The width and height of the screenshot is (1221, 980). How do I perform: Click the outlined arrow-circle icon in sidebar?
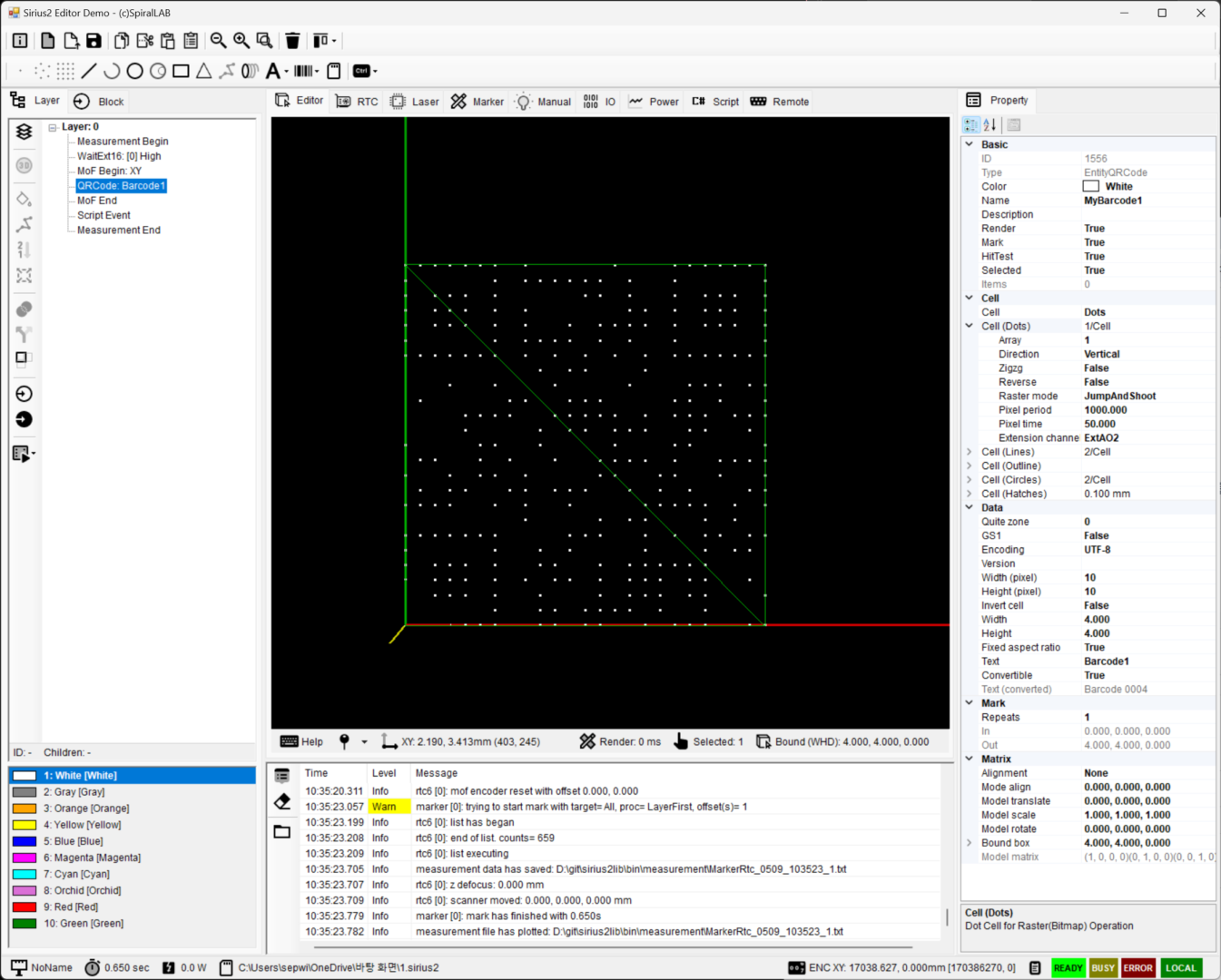pyautogui.click(x=25, y=394)
